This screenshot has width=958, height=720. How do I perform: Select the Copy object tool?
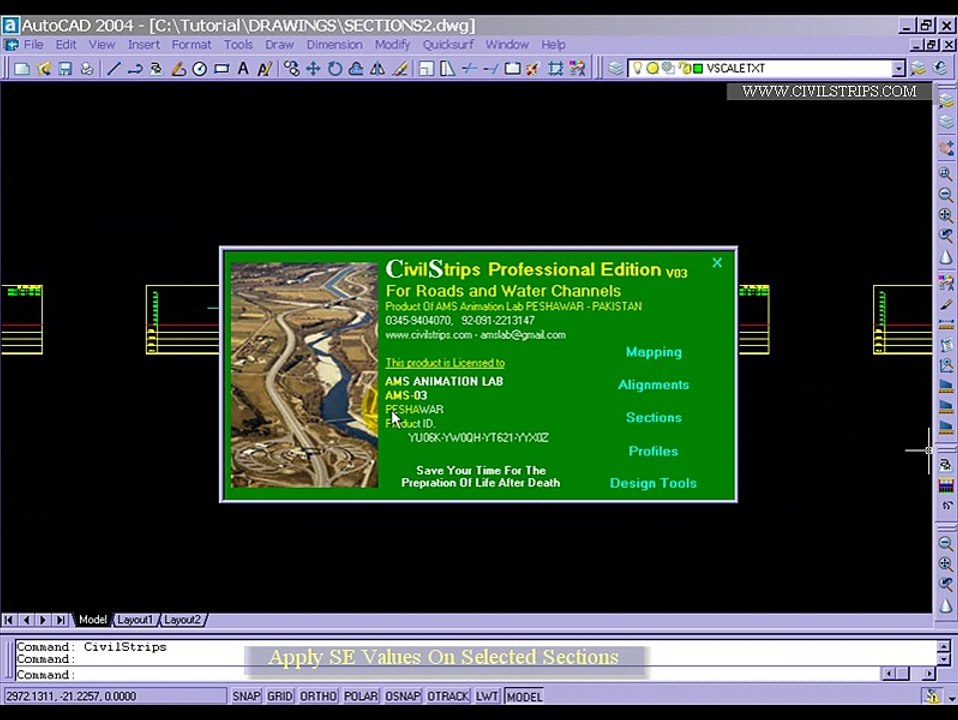[x=291, y=68]
